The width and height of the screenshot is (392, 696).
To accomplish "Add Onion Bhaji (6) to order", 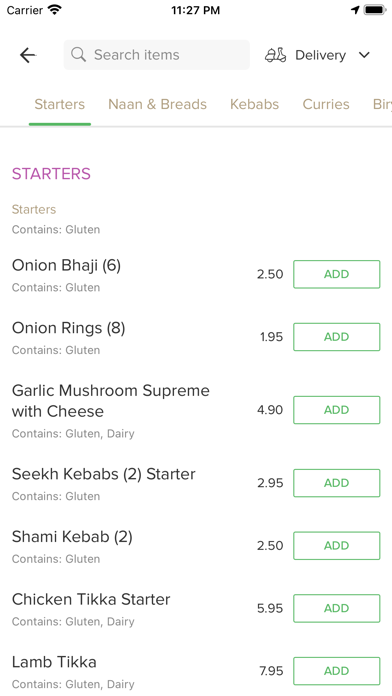I will click(337, 274).
